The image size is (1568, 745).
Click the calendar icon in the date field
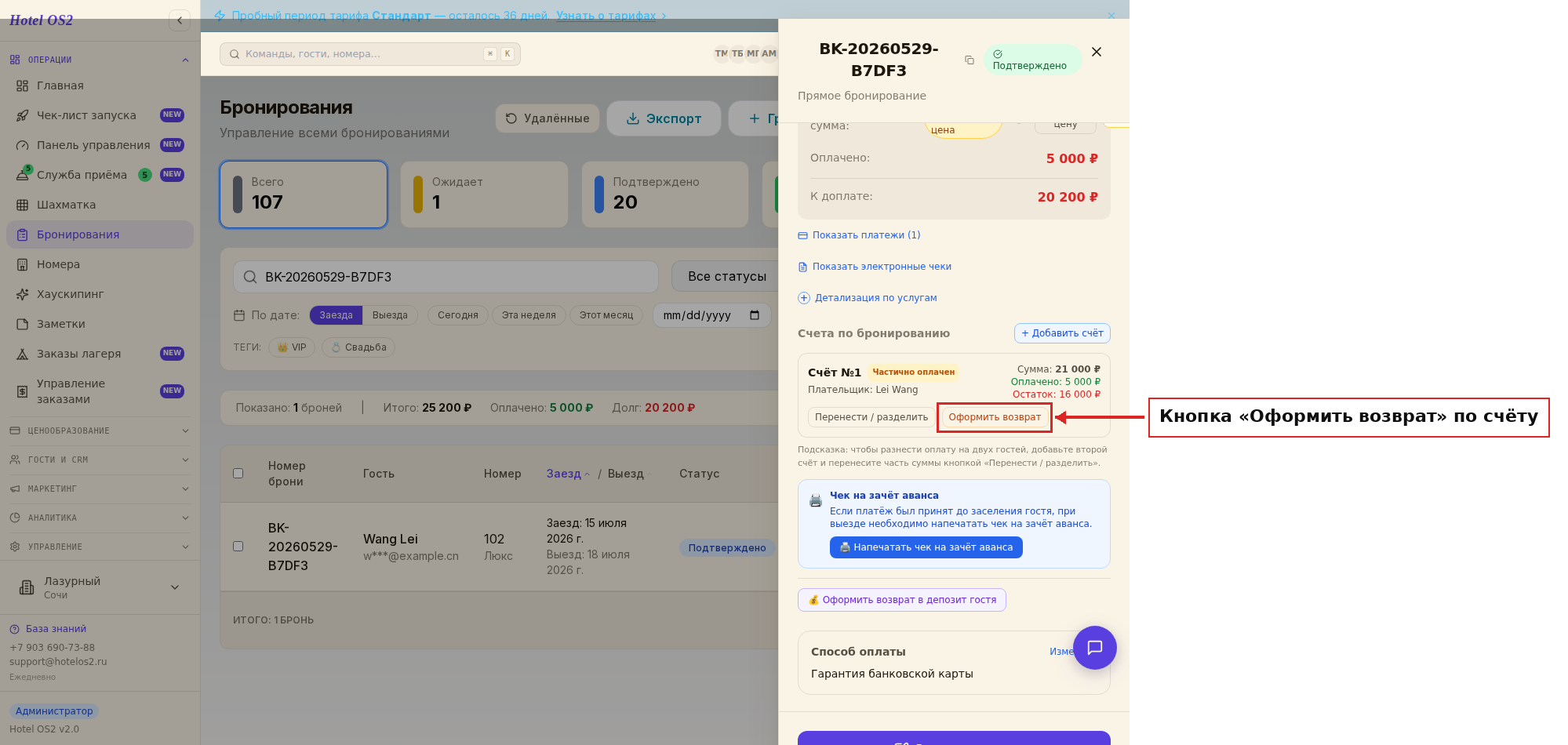point(755,315)
